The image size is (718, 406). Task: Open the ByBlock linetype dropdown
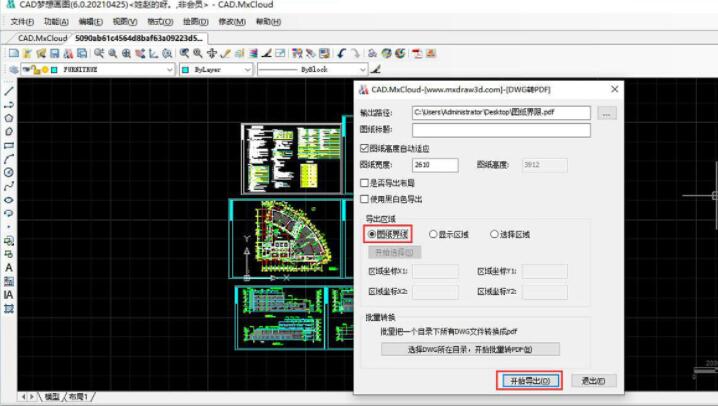tap(363, 70)
